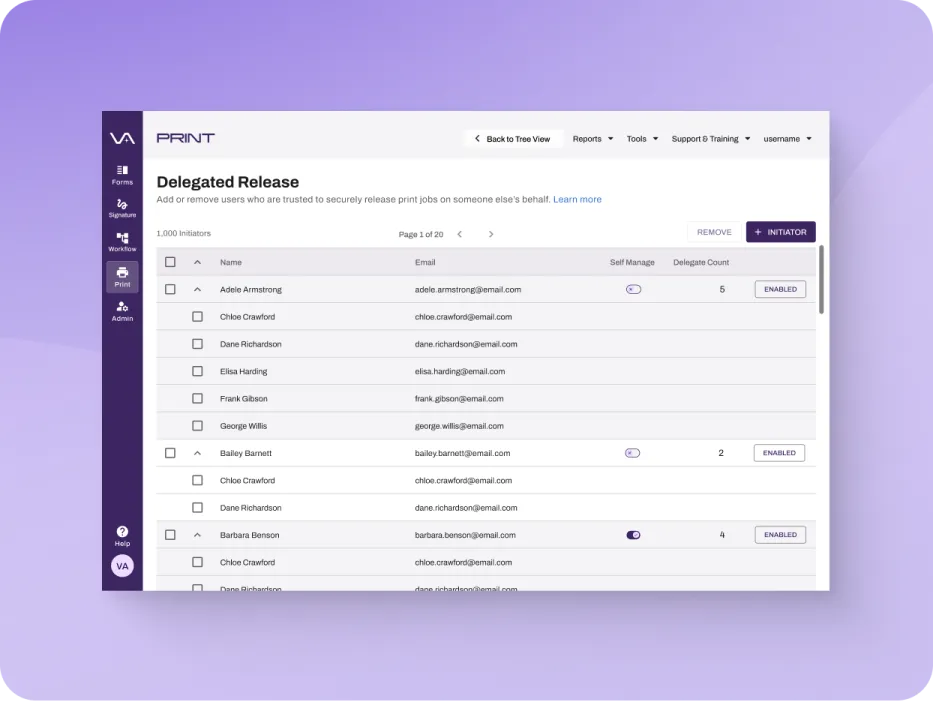Open the Workflow section icon
Screen dimensions: 933x701
tap(122, 241)
